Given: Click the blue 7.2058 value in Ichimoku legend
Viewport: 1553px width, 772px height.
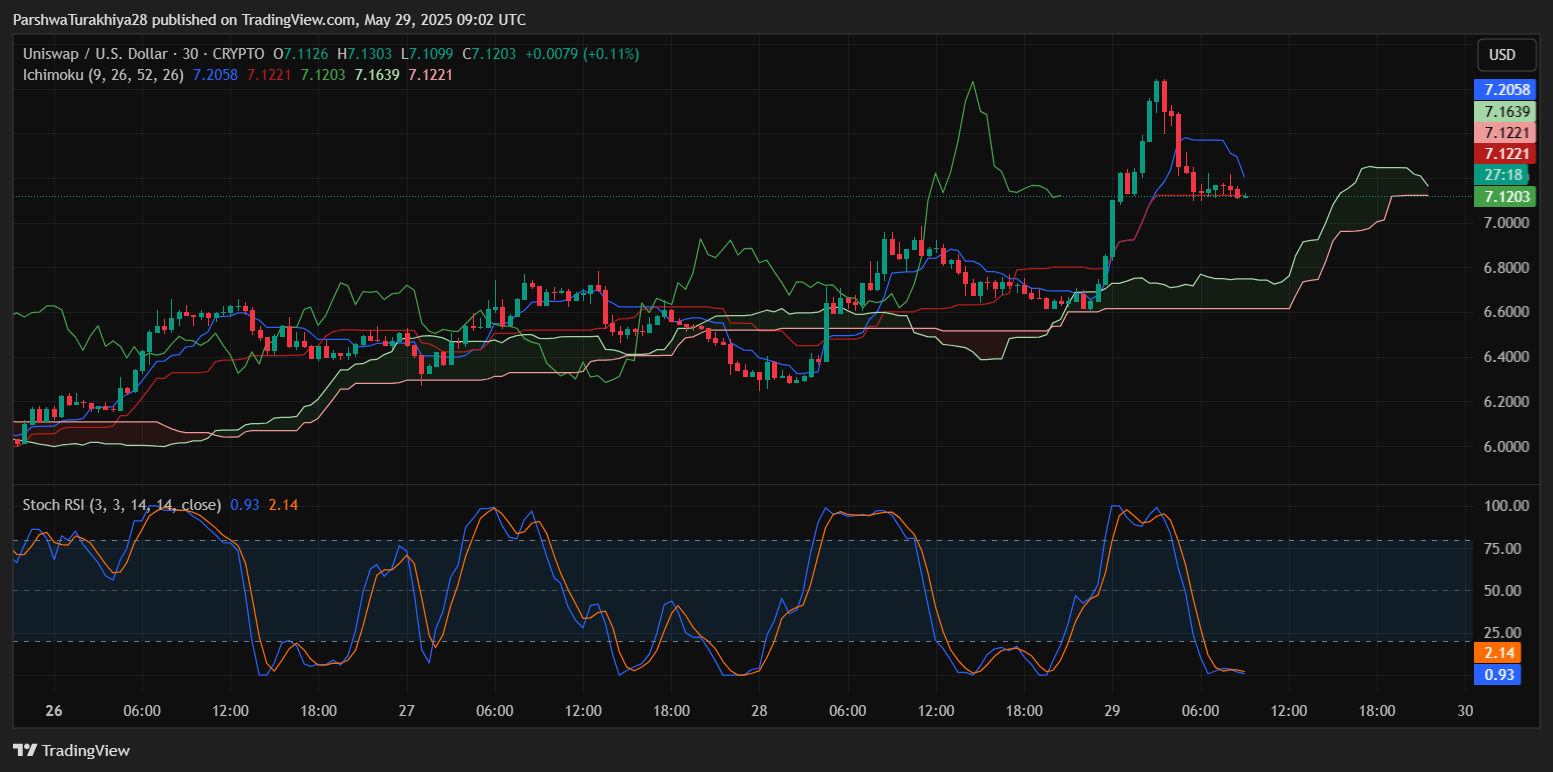Looking at the screenshot, I should tap(215, 74).
